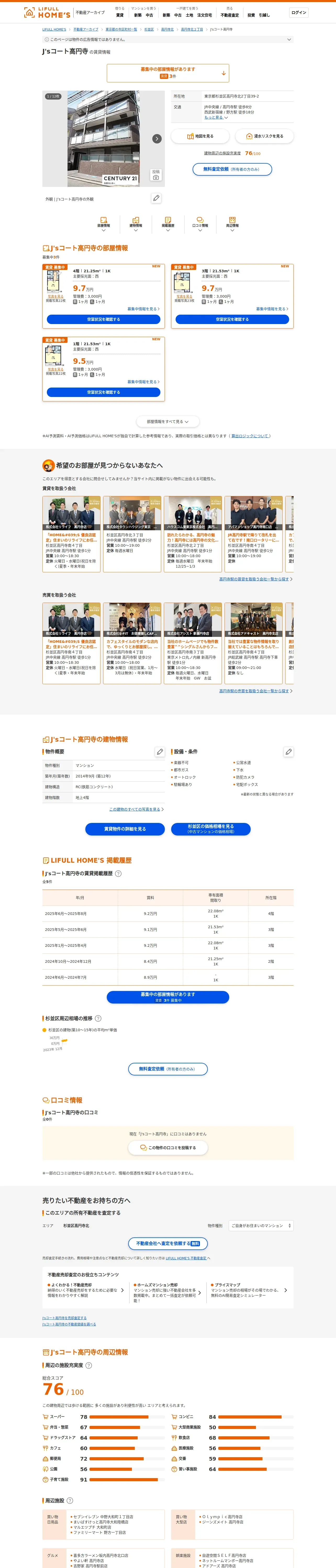Viewport: 336px width, 1568px height.
Task: Click the 8.4万円 rent cell
Action: point(151,961)
